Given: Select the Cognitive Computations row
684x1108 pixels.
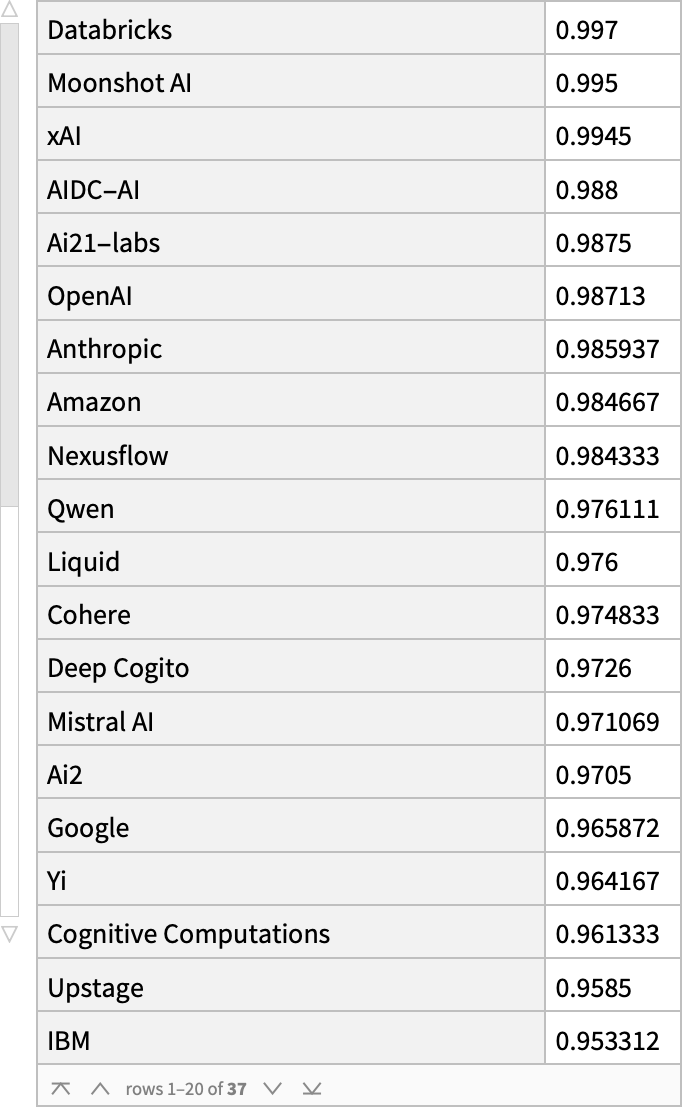Looking at the screenshot, I should tap(188, 934).
